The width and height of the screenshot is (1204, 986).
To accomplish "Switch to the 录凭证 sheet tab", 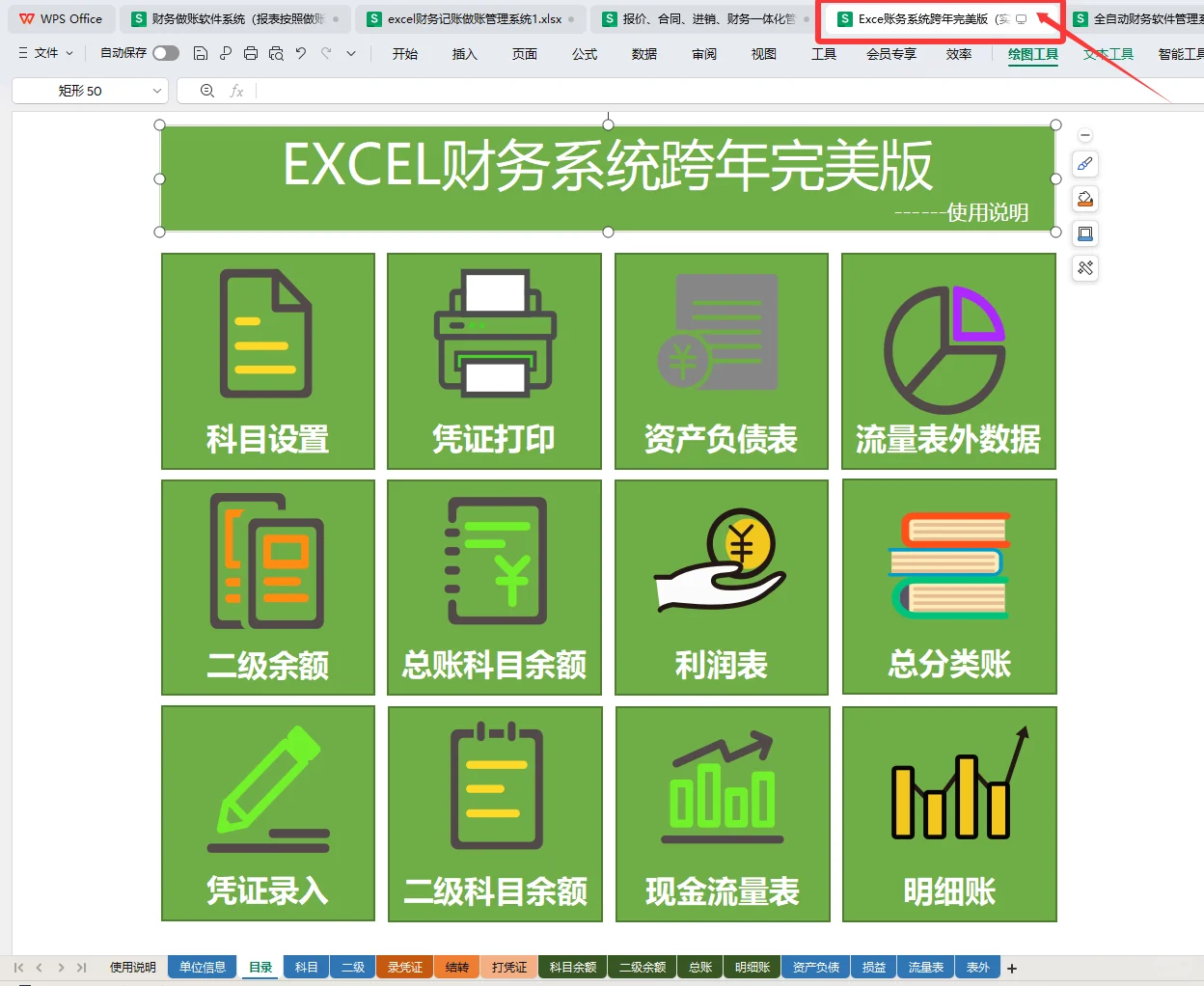I will click(404, 967).
